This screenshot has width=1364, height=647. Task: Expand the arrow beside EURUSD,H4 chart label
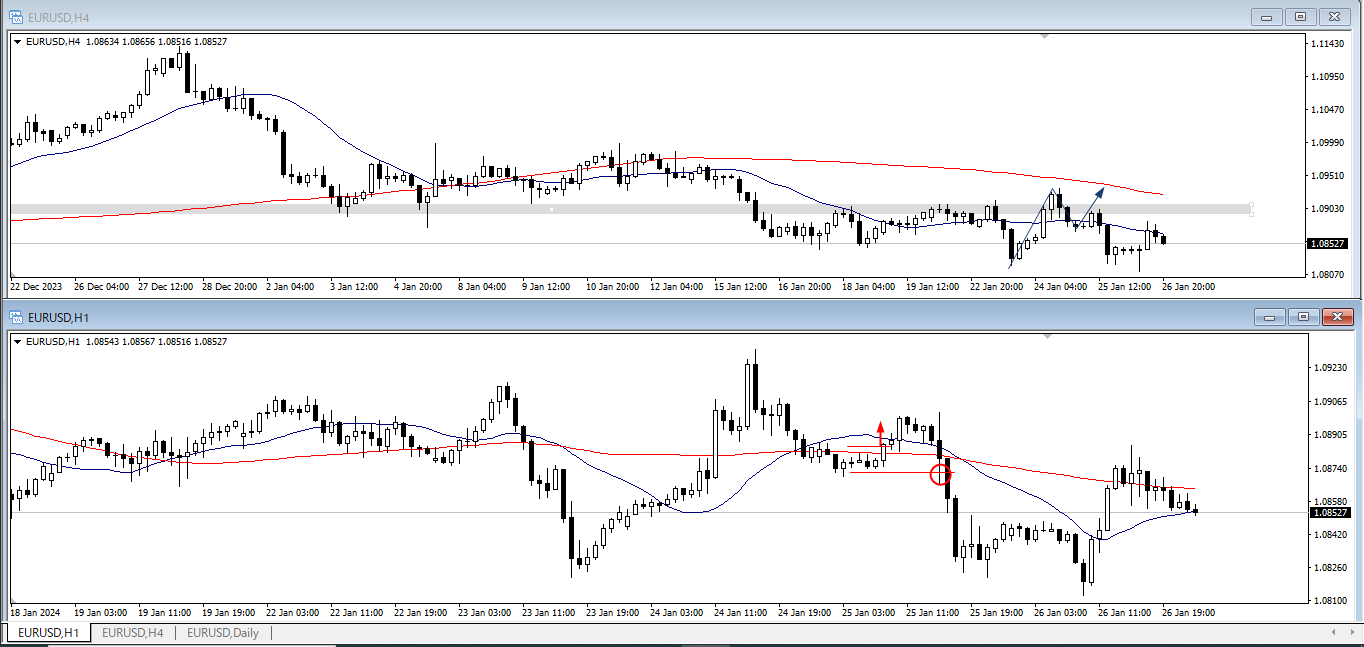[x=17, y=41]
